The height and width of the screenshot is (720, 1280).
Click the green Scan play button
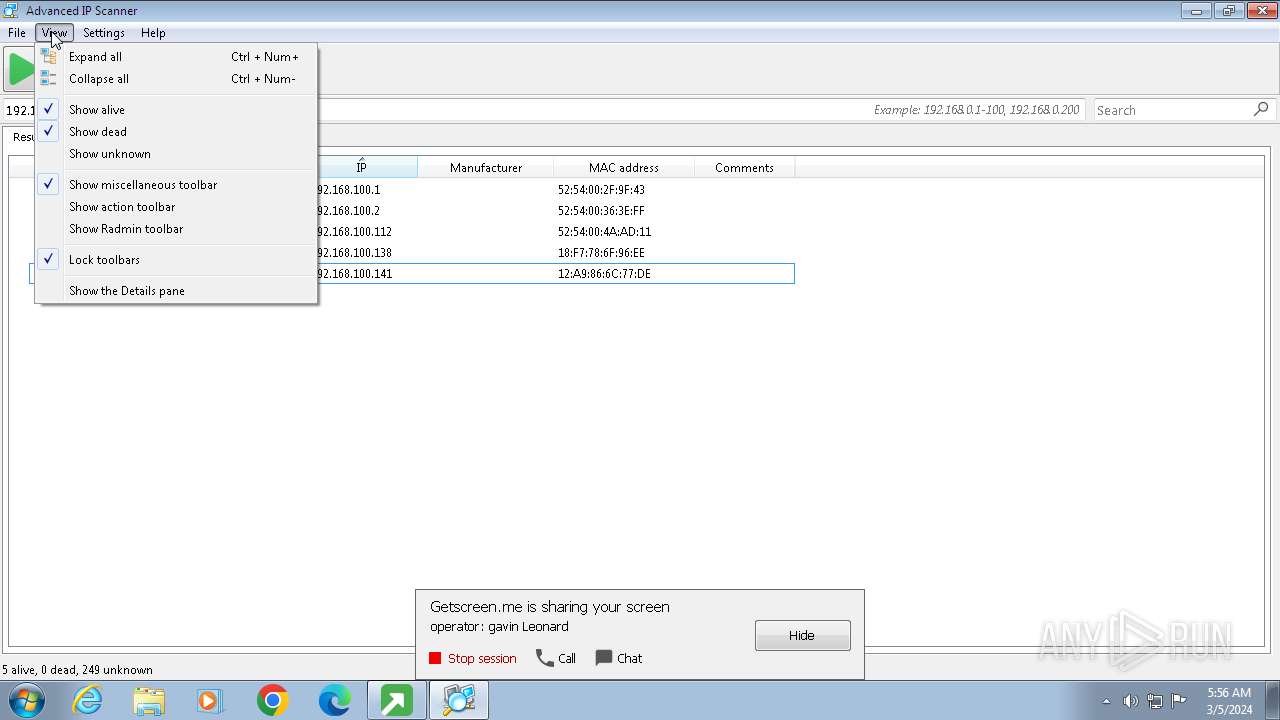point(20,69)
